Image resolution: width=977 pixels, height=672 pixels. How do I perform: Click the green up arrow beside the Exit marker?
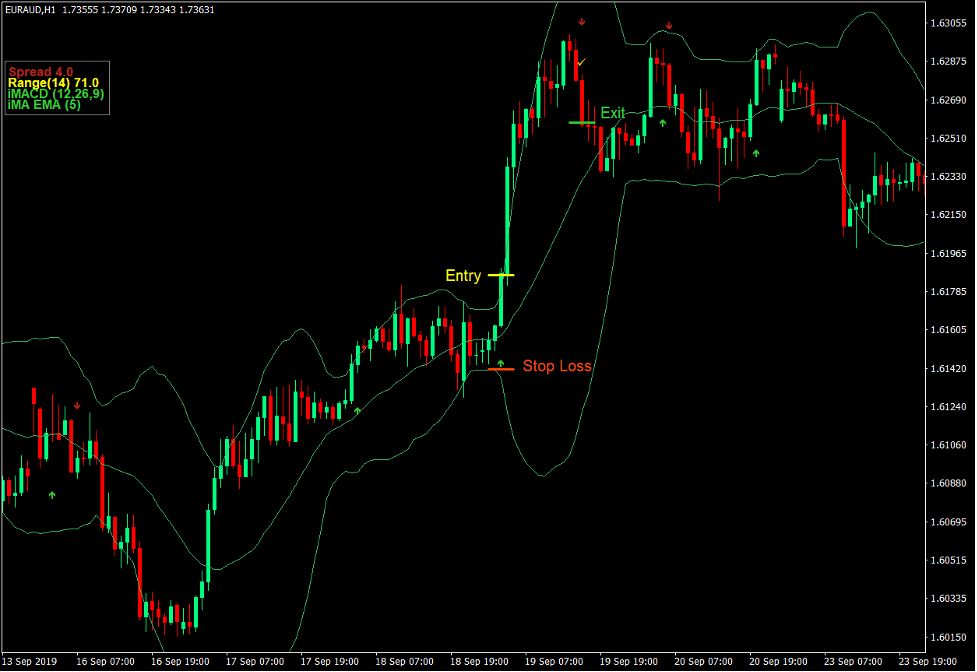click(x=663, y=123)
